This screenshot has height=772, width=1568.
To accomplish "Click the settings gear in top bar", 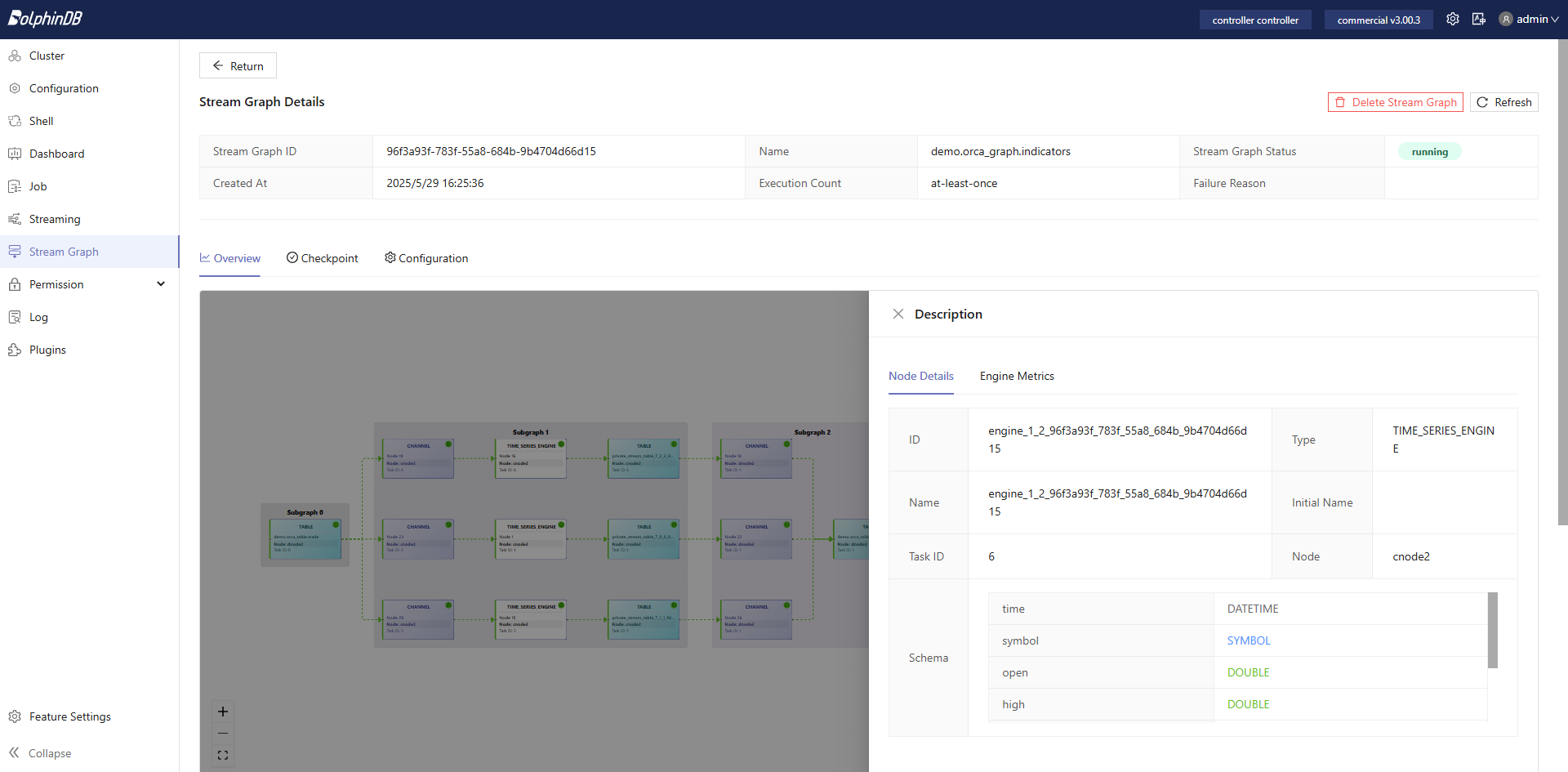I will click(1452, 19).
